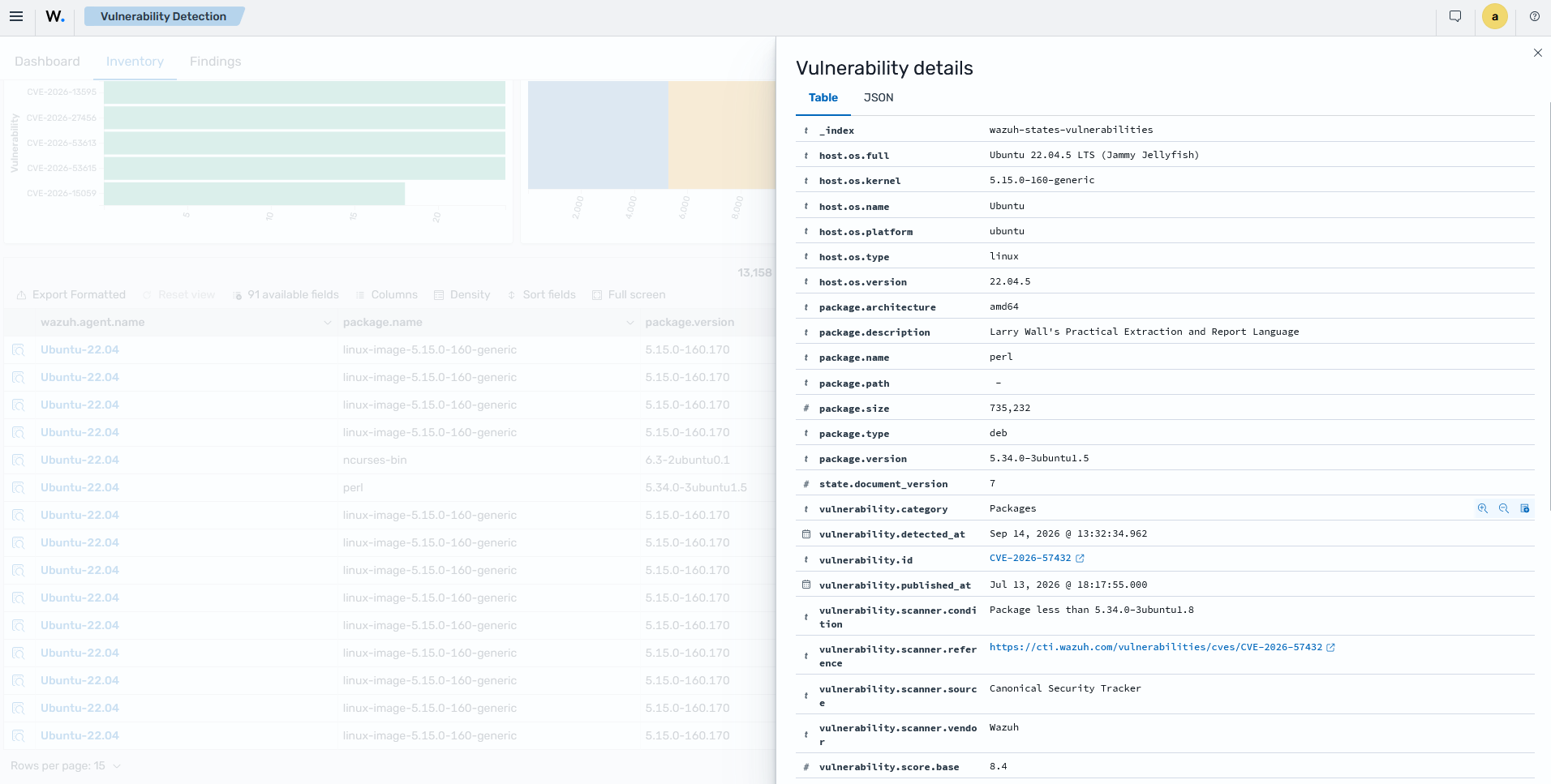Filter for value on vulnerability.category row
This screenshot has width=1551, height=784.
click(1483, 508)
